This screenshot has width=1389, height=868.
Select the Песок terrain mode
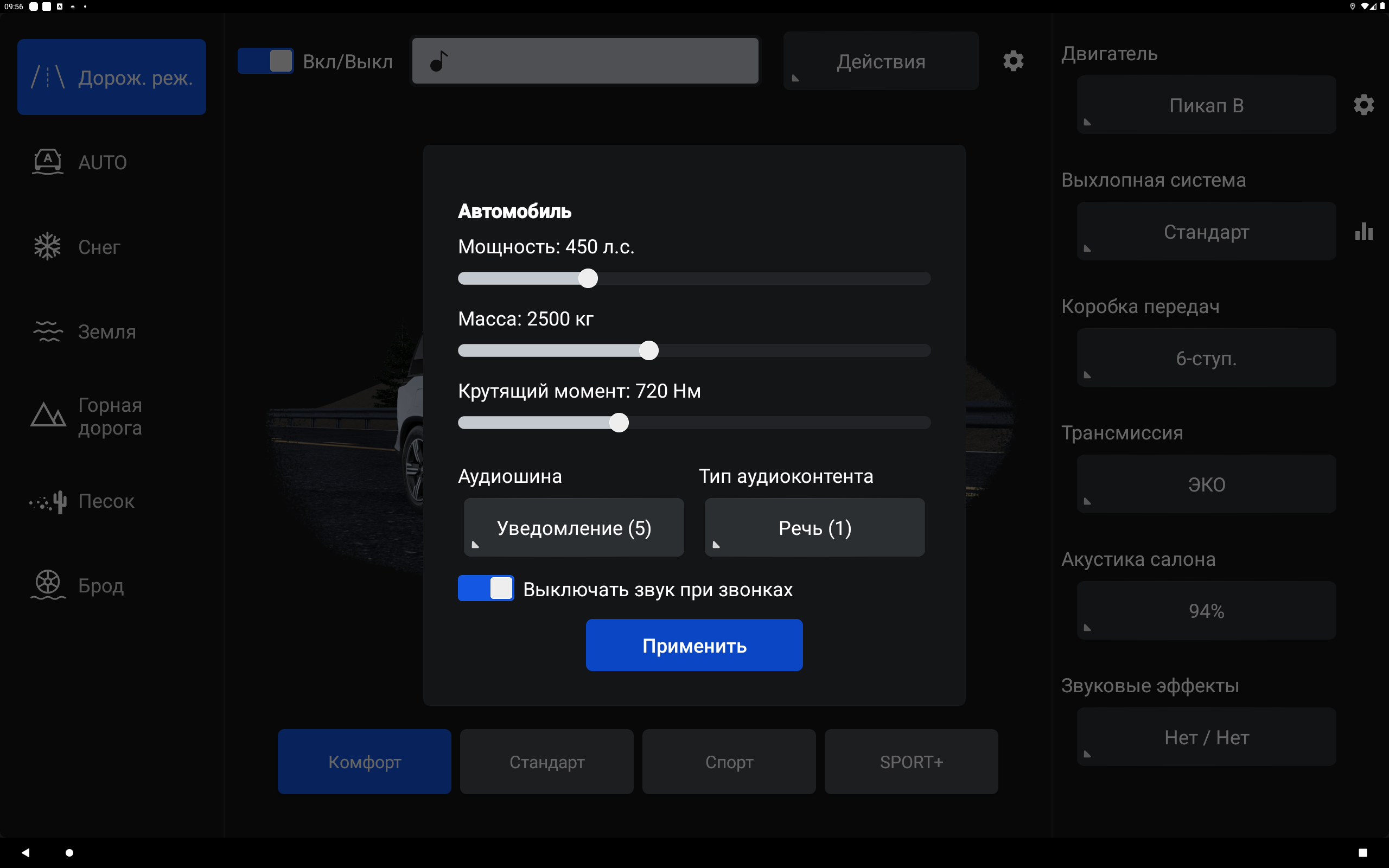(111, 501)
